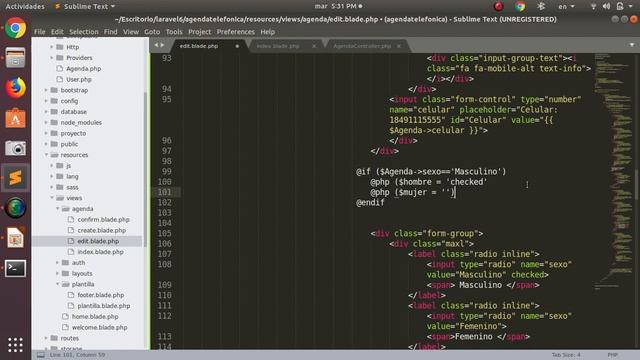Open the Help menu
The width and height of the screenshot is (640, 360).
[267, 32]
